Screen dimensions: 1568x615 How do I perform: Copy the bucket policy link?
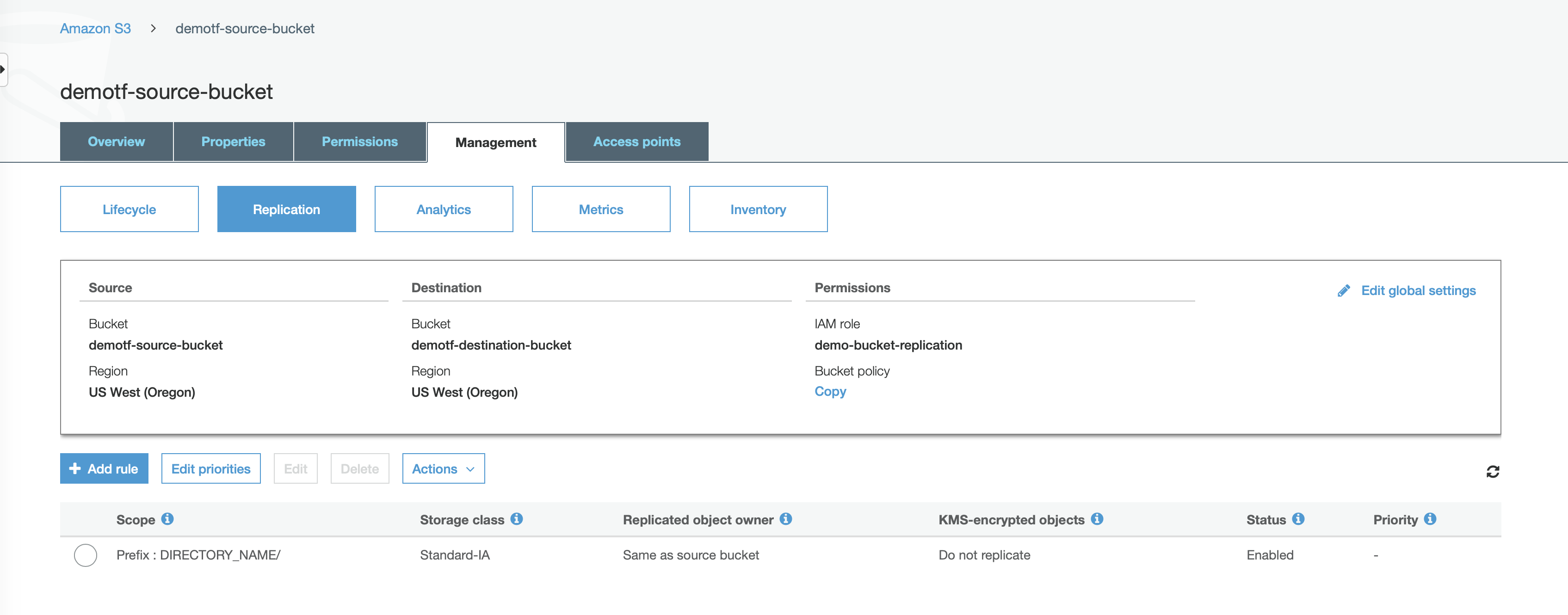(x=830, y=391)
